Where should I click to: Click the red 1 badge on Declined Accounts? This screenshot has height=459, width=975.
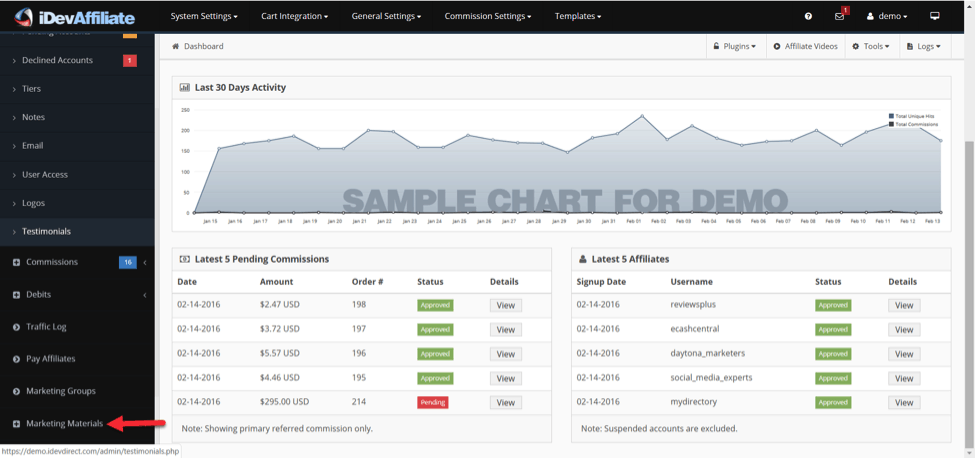click(130, 60)
